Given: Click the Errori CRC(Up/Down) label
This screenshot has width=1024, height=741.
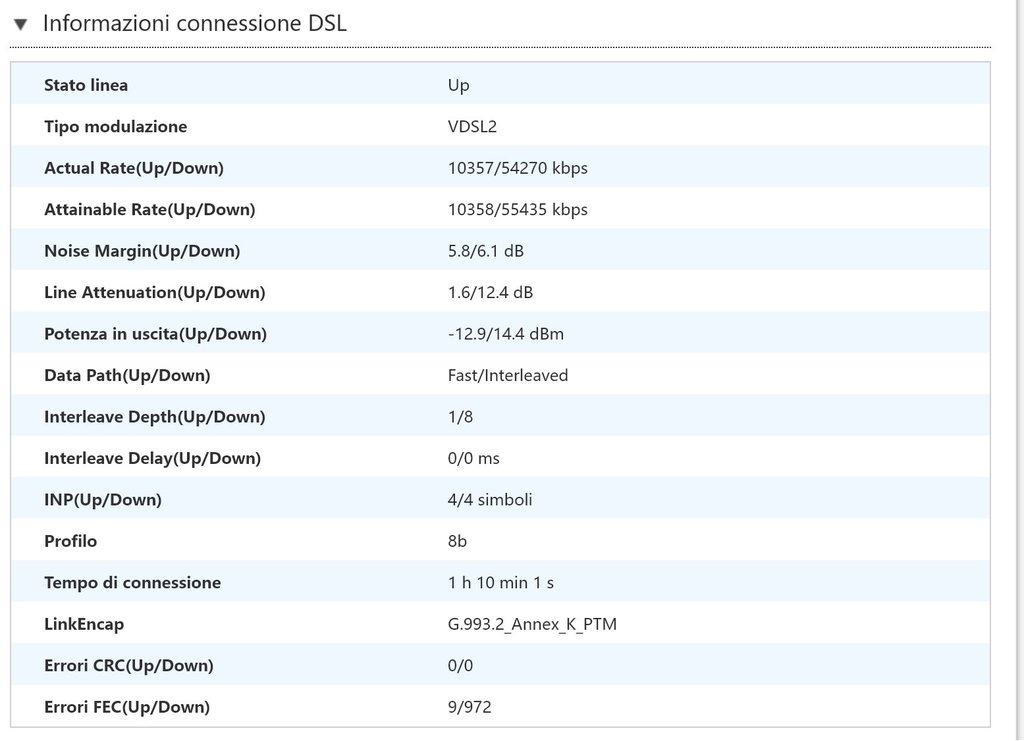Looking at the screenshot, I should pos(128,665).
